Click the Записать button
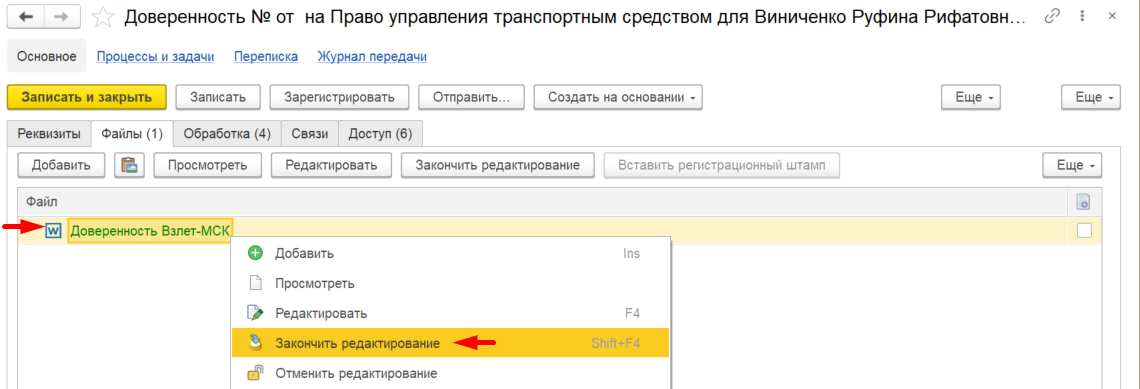Image resolution: width=1140 pixels, height=389 pixels. pos(218,97)
